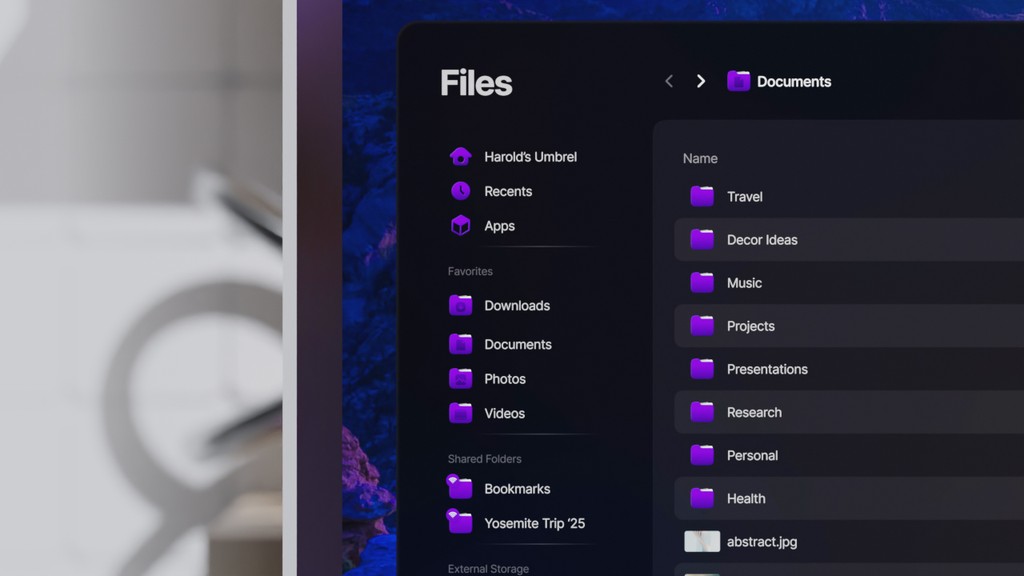Image resolution: width=1024 pixels, height=576 pixels.
Task: Open Downloads label under Favorites
Action: pos(517,306)
